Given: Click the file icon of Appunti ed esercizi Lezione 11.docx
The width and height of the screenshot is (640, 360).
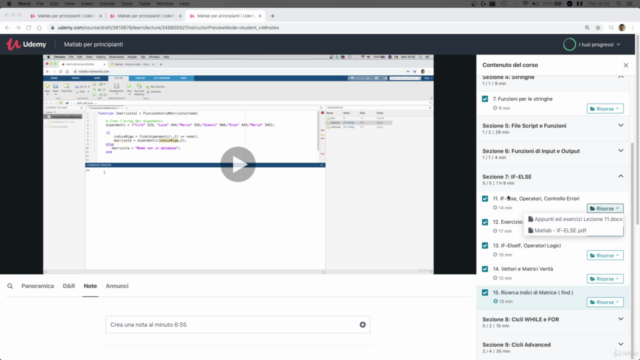Looking at the screenshot, I should (x=531, y=219).
